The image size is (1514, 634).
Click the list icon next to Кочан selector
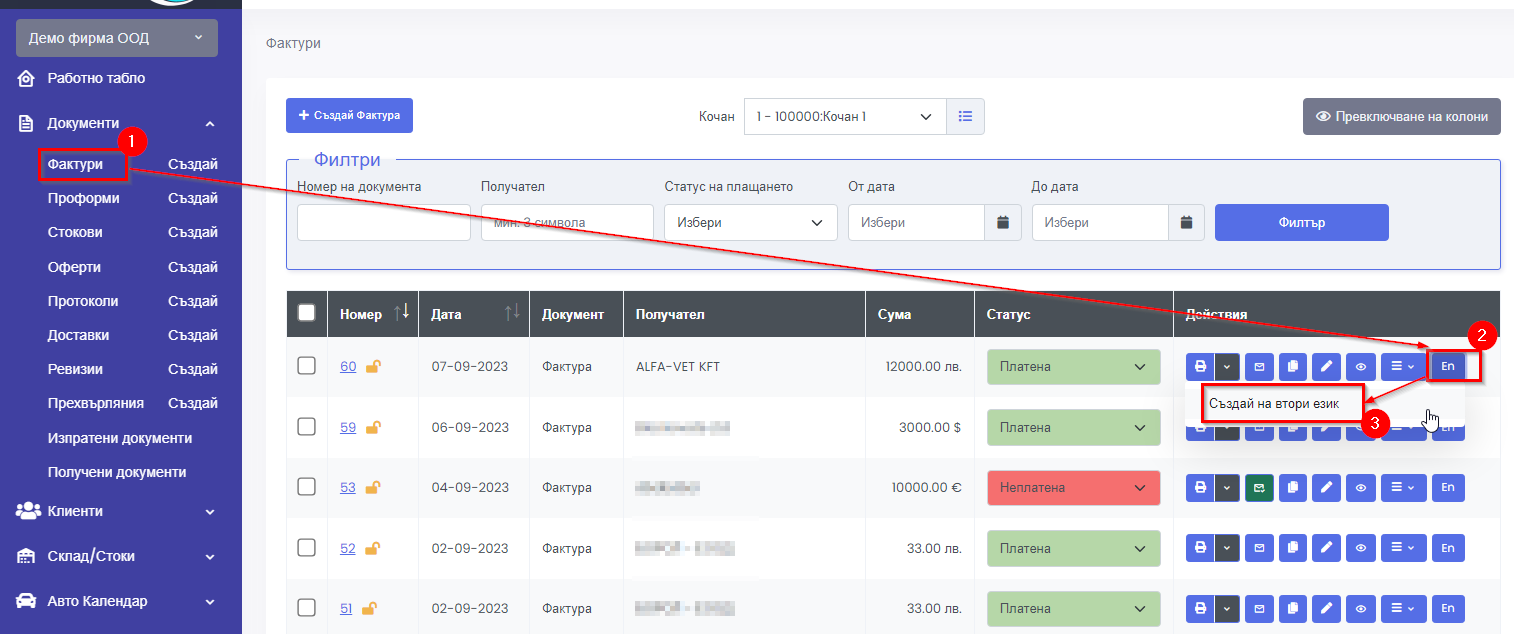coord(965,116)
